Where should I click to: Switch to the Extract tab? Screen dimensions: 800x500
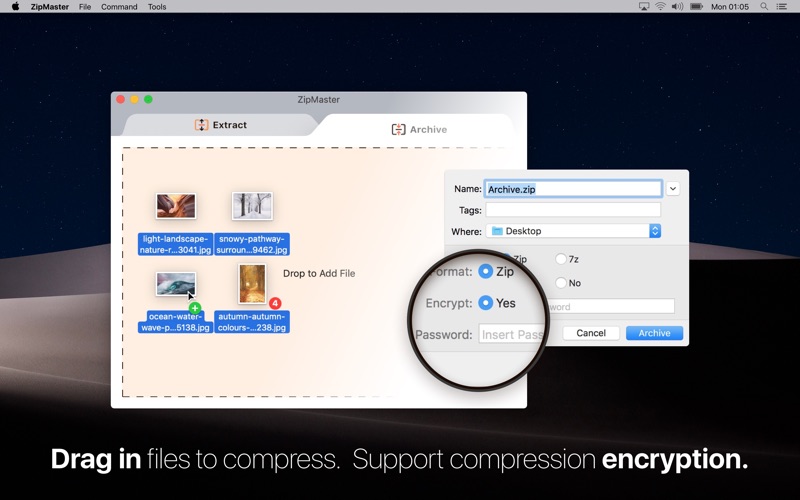click(220, 125)
